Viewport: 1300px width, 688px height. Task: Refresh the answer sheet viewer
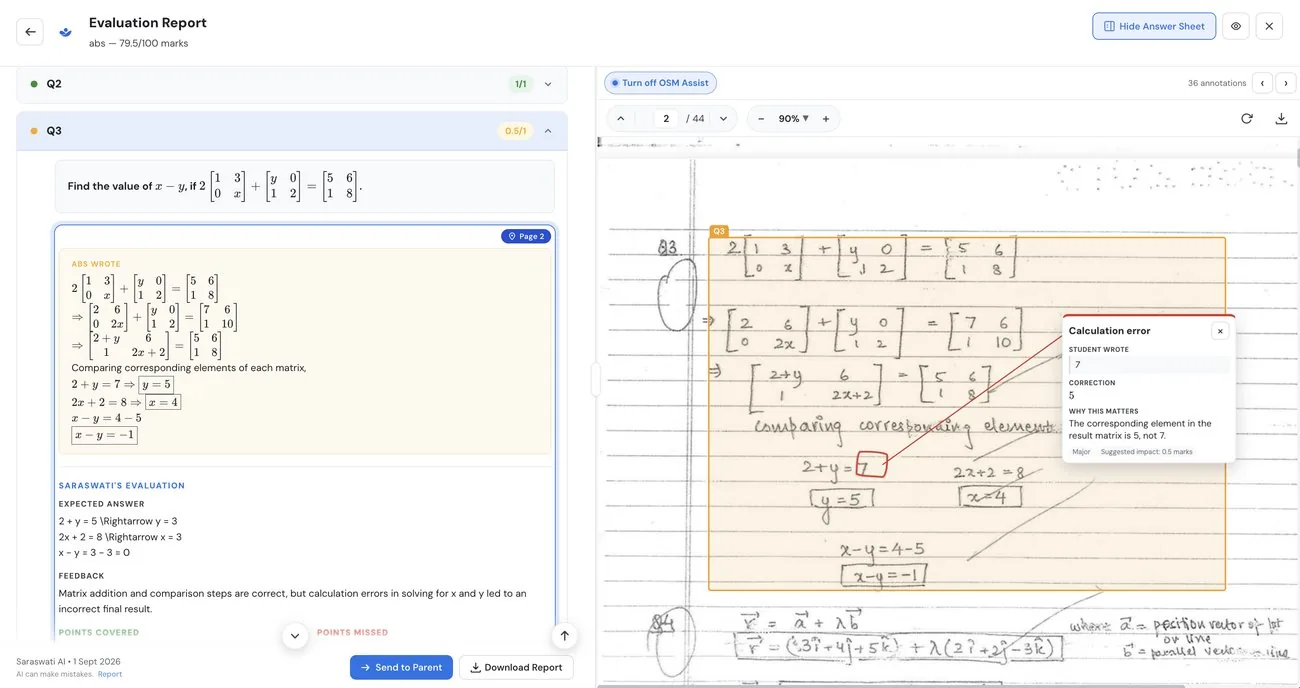coord(1247,118)
